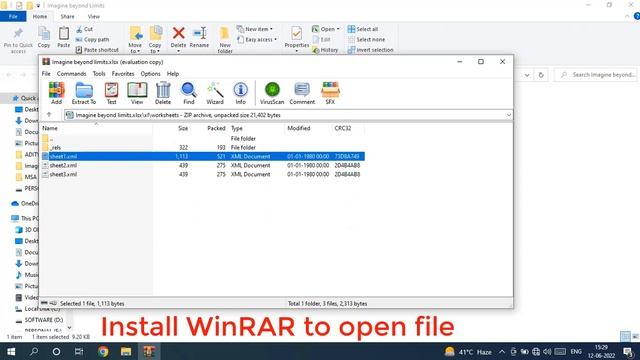Viewport: 640px width, 360px height.
Task: Go up one folder in WinRAR
Action: [49, 115]
